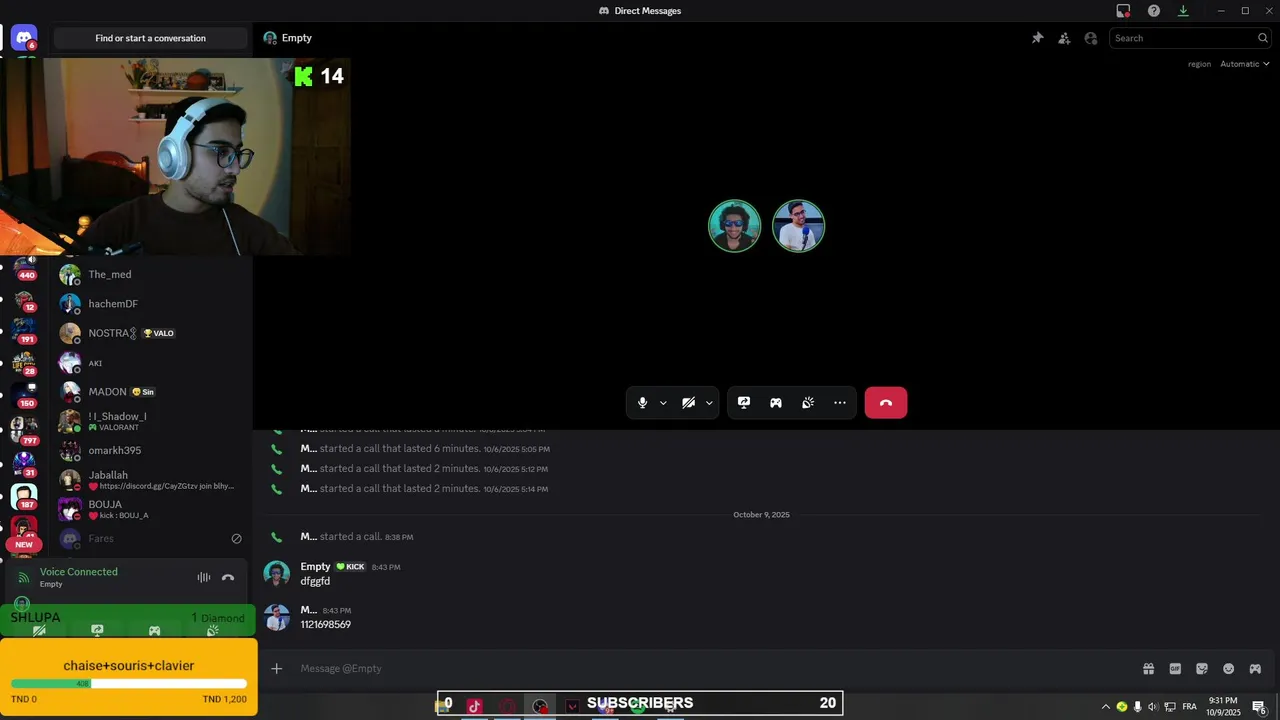Open server with 440 notifications badge
The height and width of the screenshot is (720, 1280).
(x=24, y=268)
